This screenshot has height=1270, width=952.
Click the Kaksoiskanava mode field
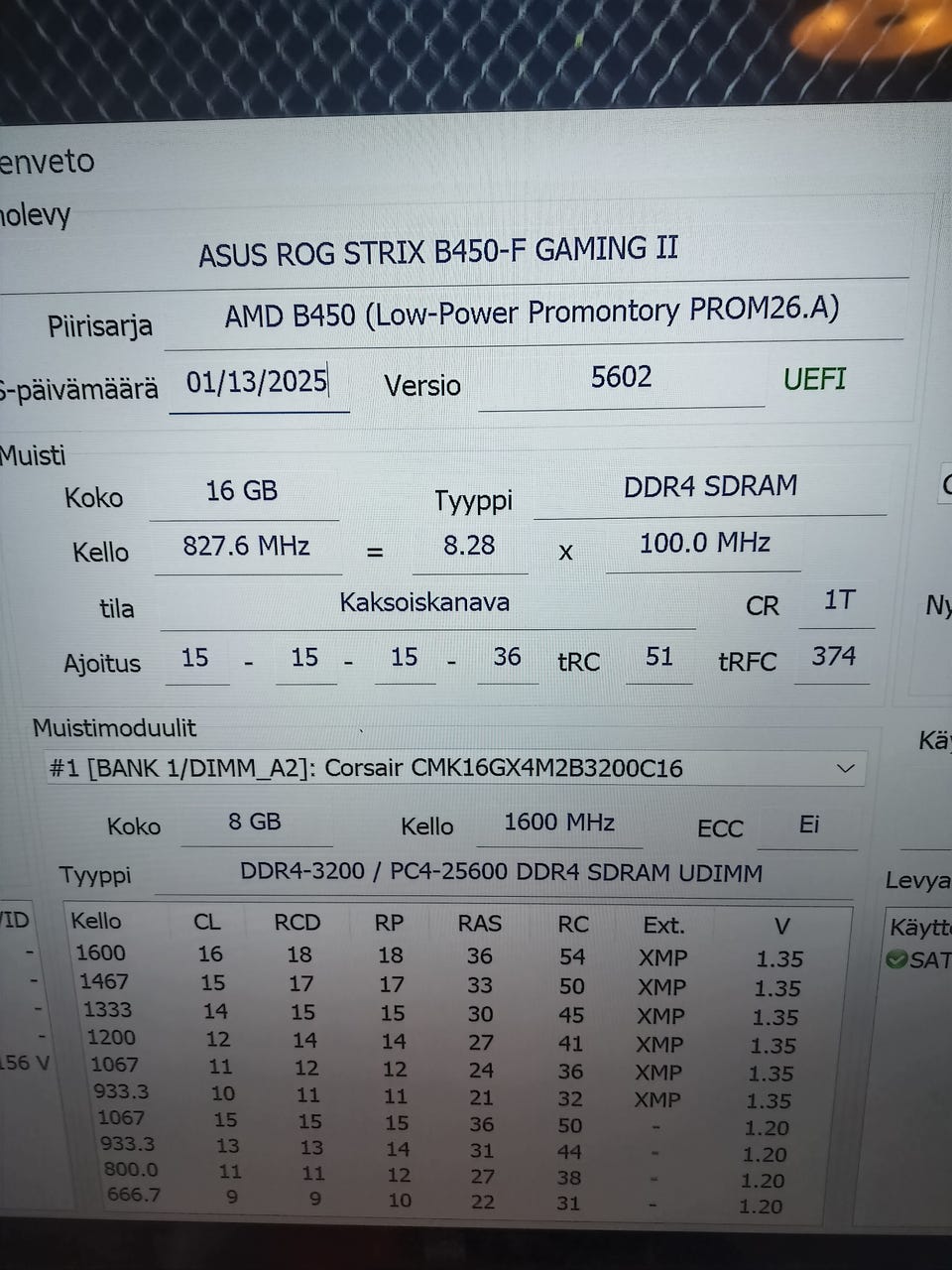425,602
